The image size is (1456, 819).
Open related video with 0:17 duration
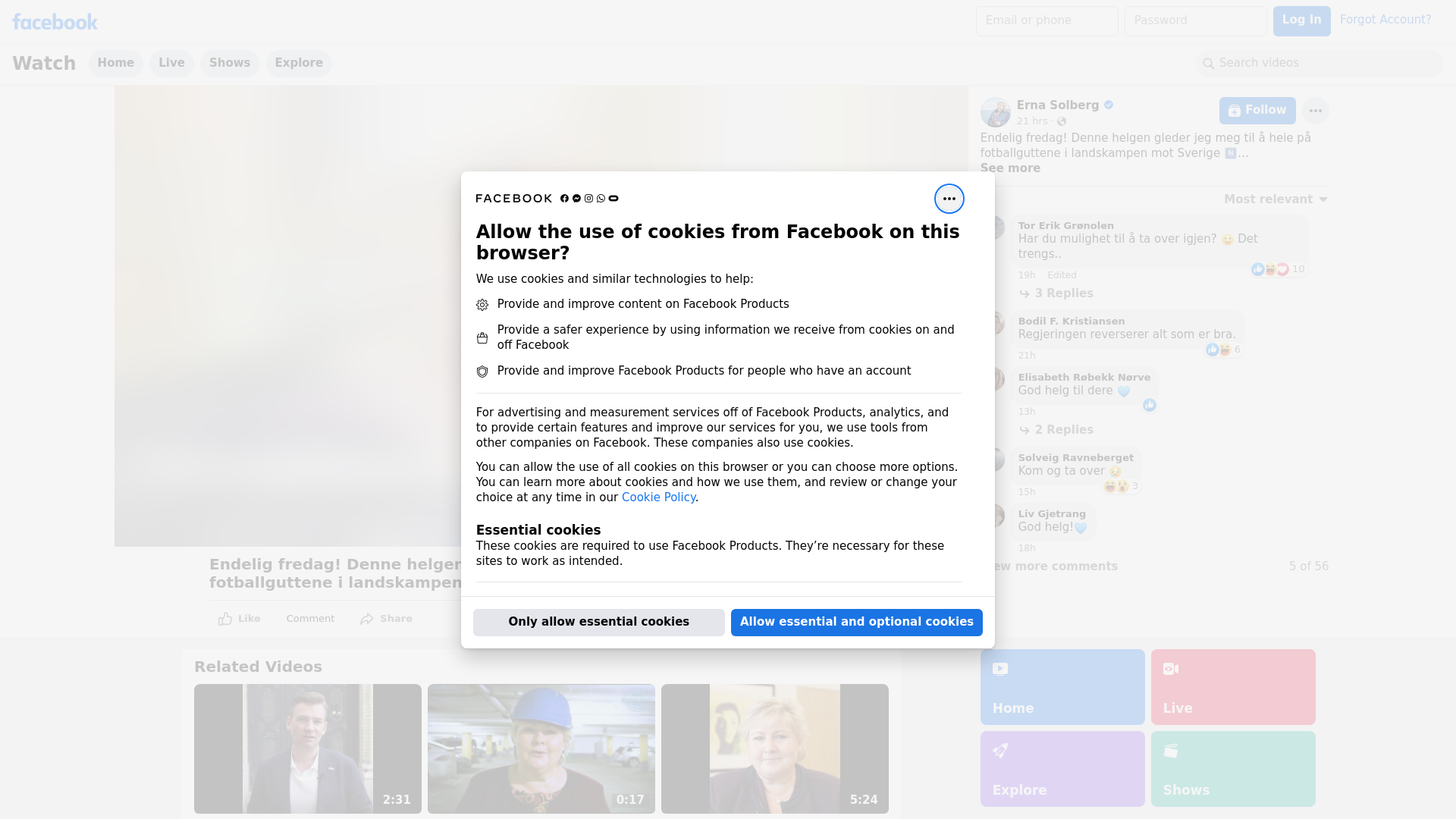(x=541, y=749)
